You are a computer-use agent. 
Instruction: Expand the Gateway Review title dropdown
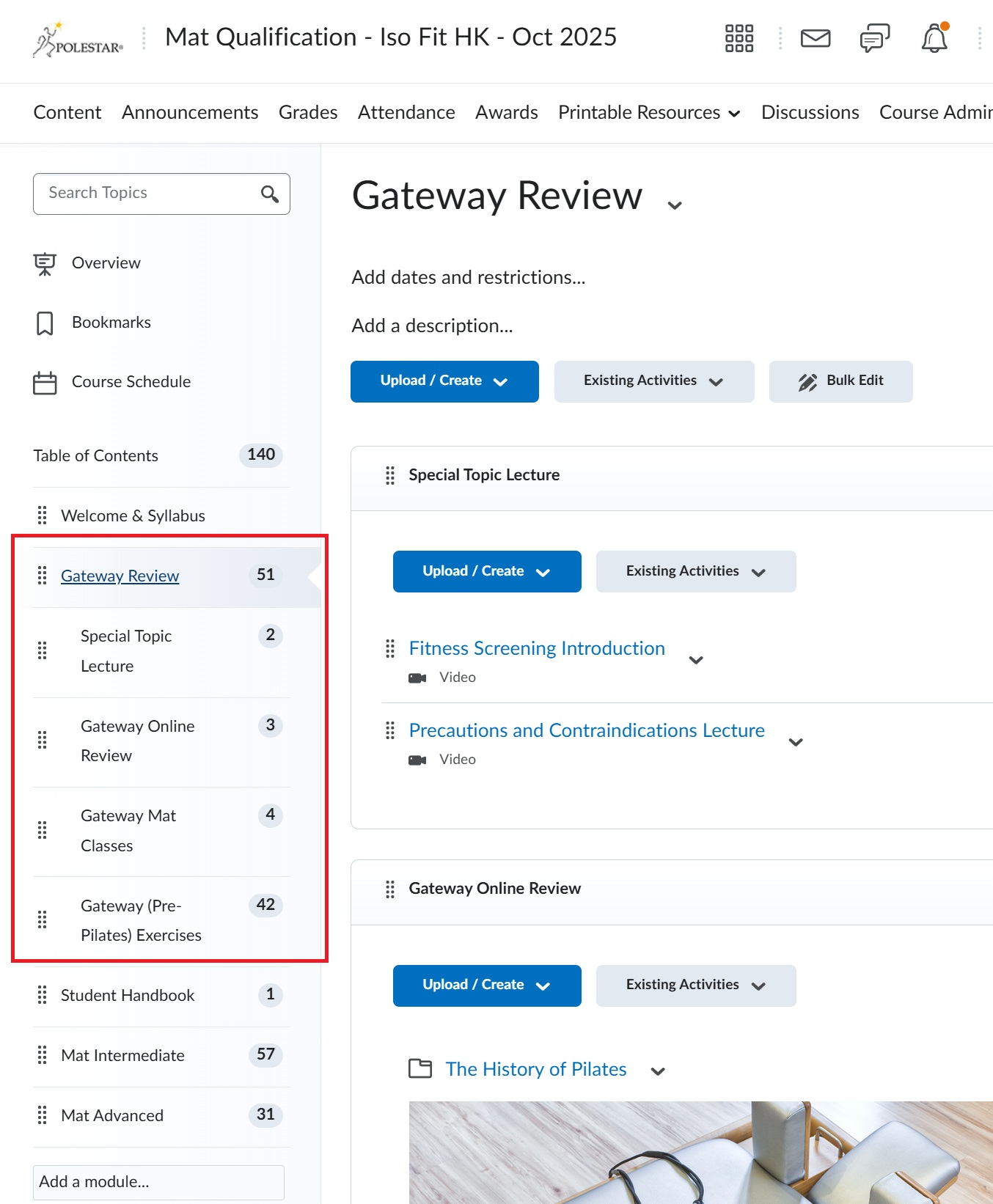(675, 205)
